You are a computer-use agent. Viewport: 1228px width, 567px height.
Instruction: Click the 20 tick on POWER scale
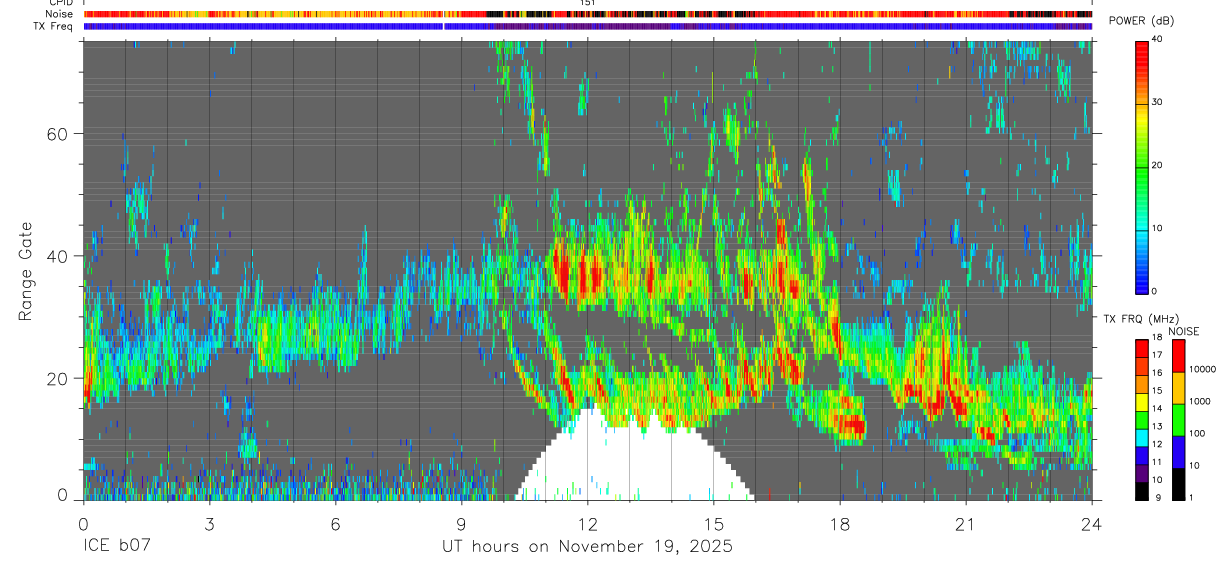[1157, 165]
